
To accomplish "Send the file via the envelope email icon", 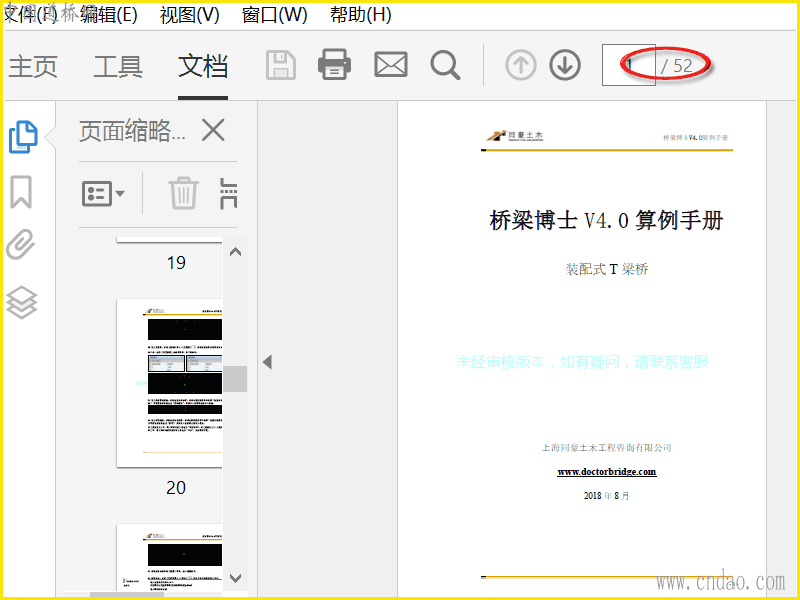I will (x=391, y=65).
